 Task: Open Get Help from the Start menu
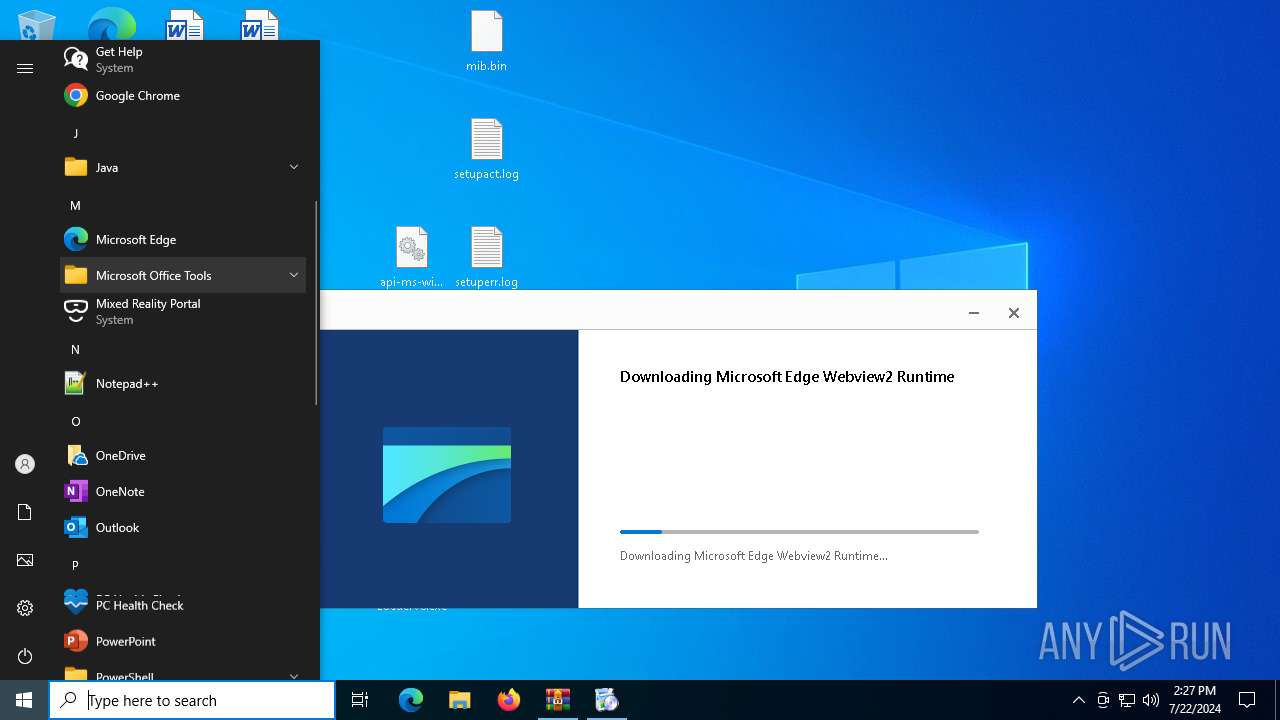pyautogui.click(x=183, y=59)
